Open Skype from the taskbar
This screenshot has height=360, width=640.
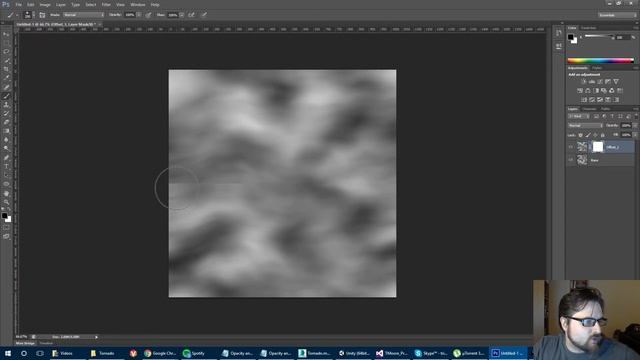coord(431,353)
